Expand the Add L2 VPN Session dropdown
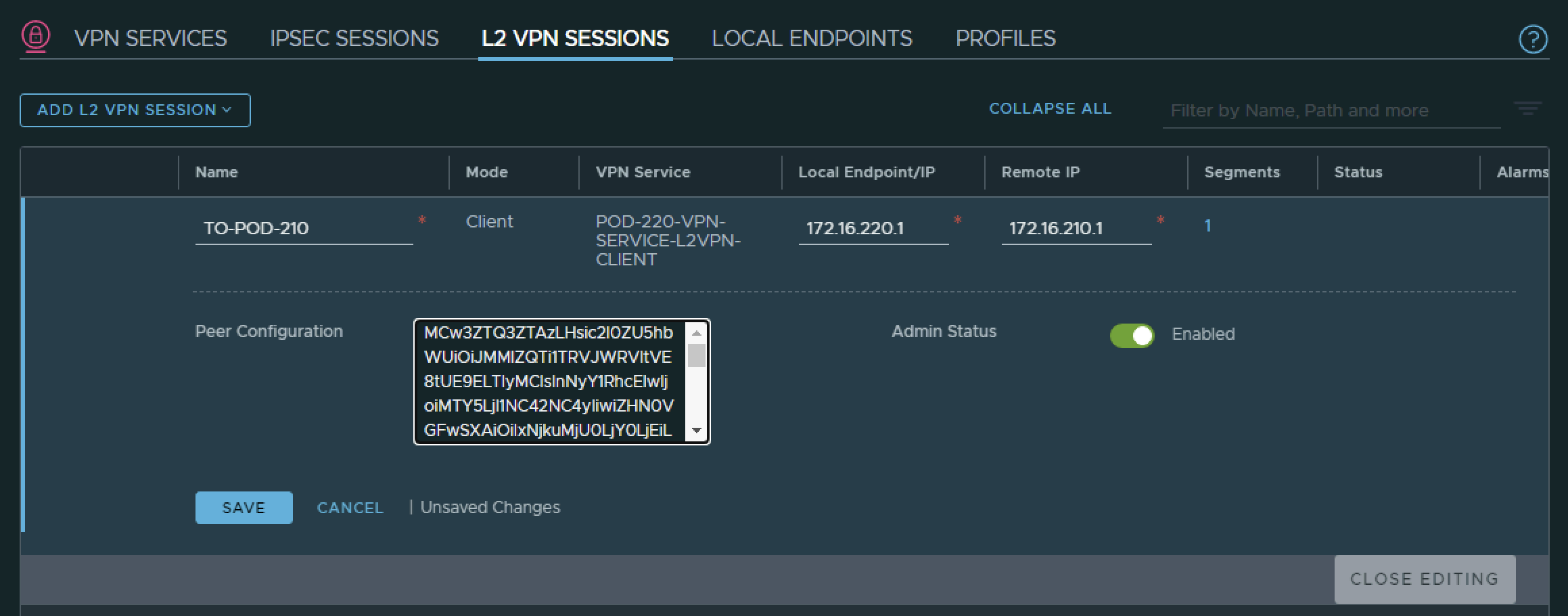This screenshot has height=616, width=1568. (x=135, y=110)
